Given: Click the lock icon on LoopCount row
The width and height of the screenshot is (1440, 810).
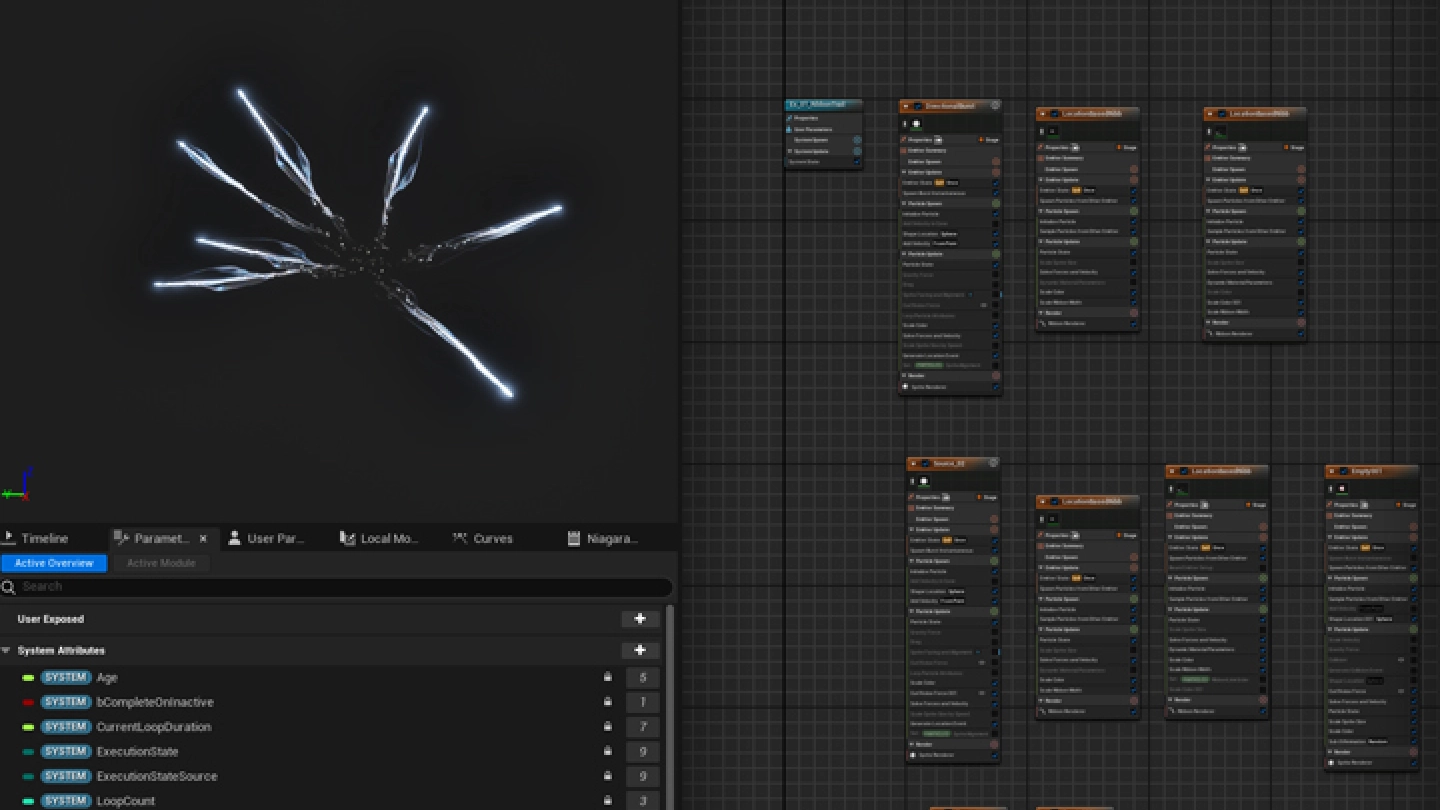Looking at the screenshot, I should click(x=607, y=800).
